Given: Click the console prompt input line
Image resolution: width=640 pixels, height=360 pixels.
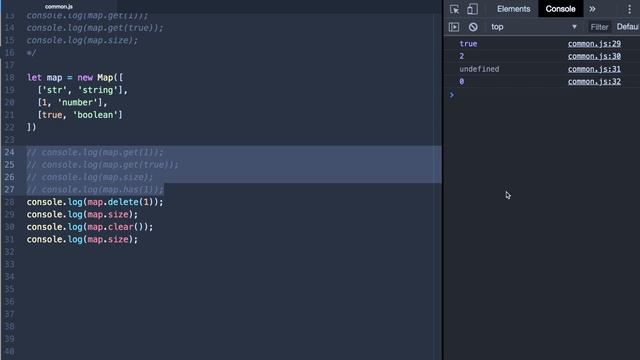Looking at the screenshot, I should tap(545, 95).
